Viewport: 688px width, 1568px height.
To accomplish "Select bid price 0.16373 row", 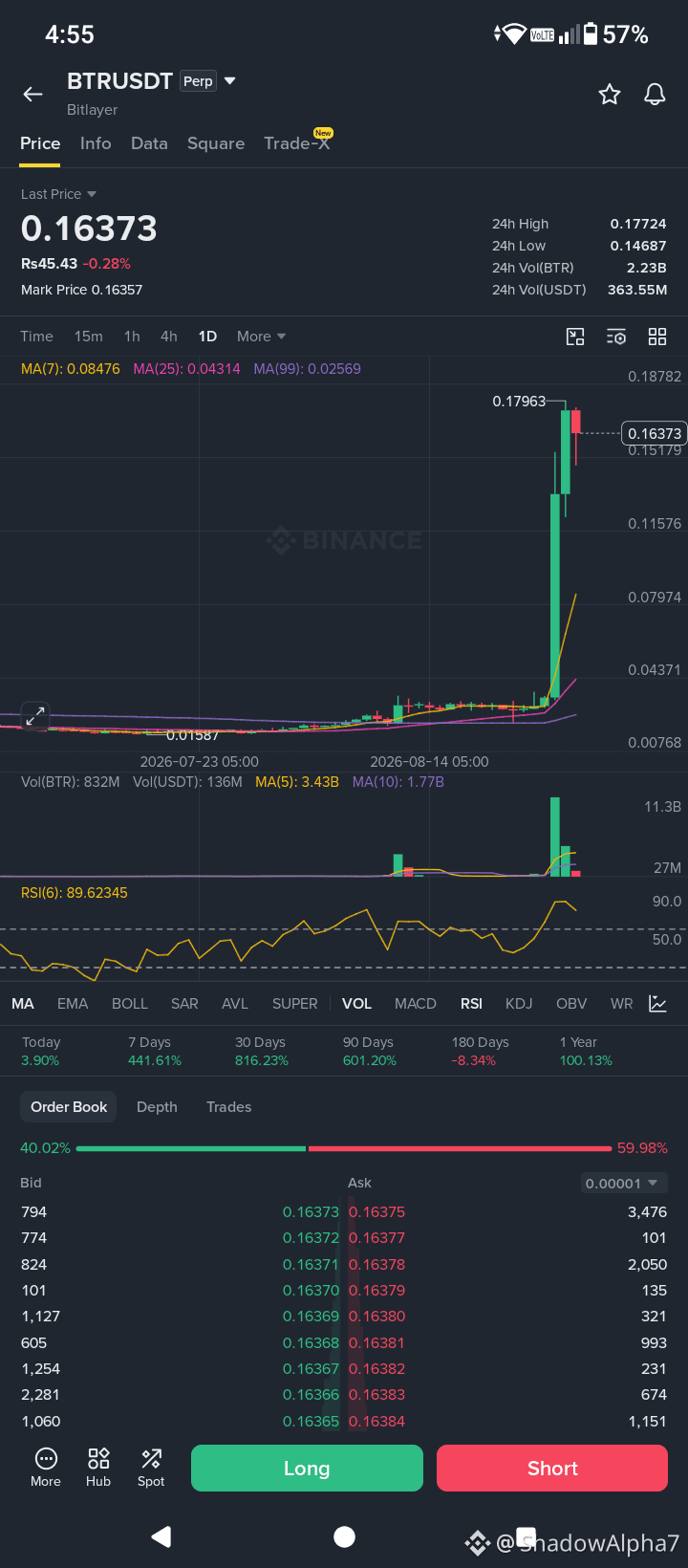I will click(181, 1212).
